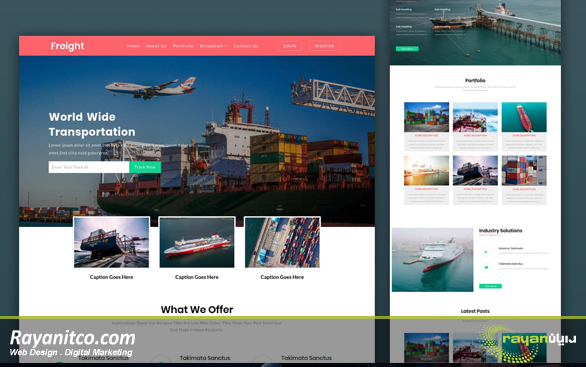Click the large white ferry photo beside Industry Solutions
Image resolution: width=586 pixels, height=367 pixels.
tap(432, 260)
